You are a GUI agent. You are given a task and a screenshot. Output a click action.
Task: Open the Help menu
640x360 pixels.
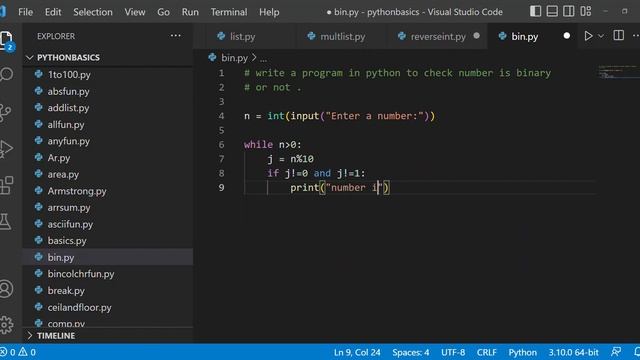[269, 12]
